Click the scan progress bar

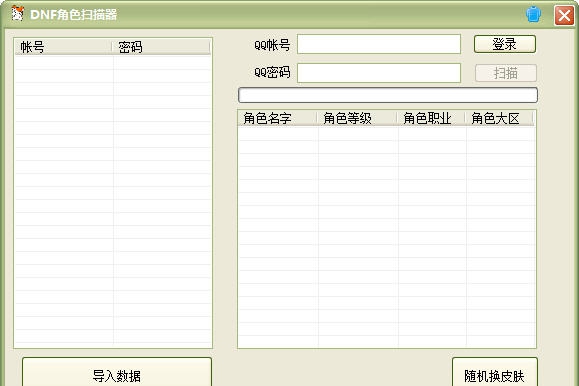point(388,95)
